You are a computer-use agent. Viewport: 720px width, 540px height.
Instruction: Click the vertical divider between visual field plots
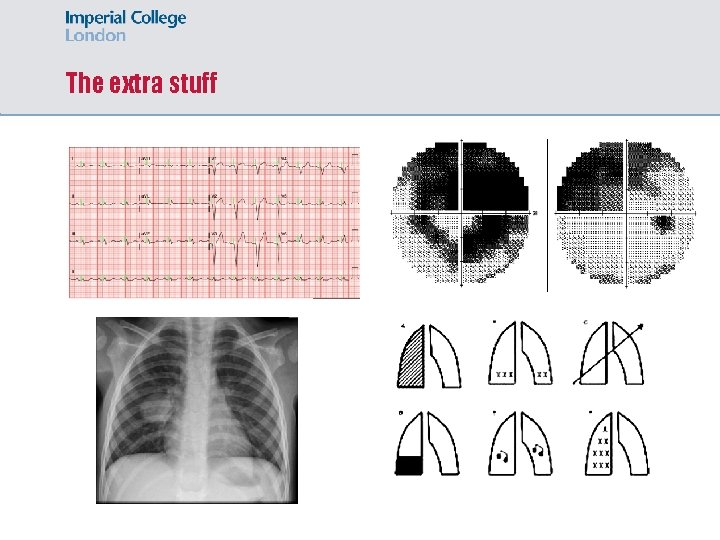(x=547, y=215)
